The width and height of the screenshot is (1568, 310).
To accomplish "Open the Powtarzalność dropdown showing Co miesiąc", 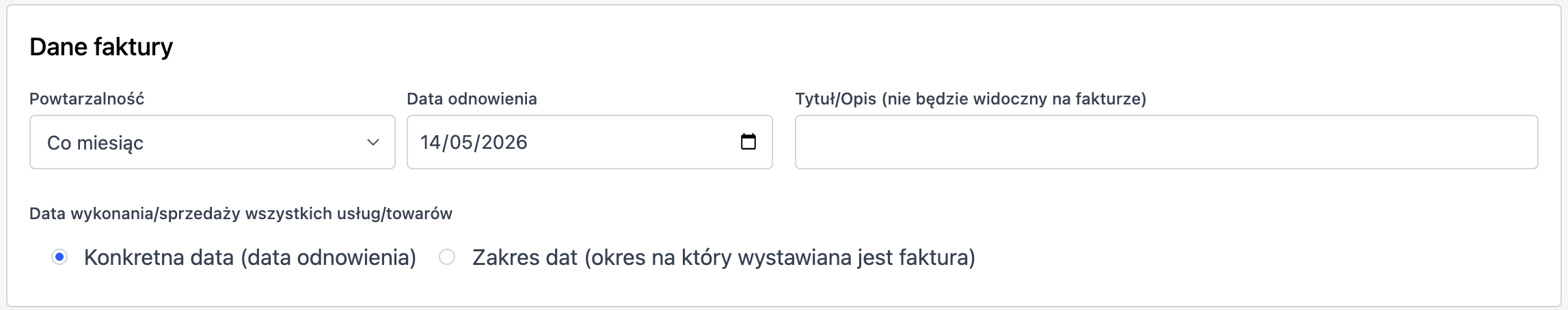I will click(x=213, y=142).
